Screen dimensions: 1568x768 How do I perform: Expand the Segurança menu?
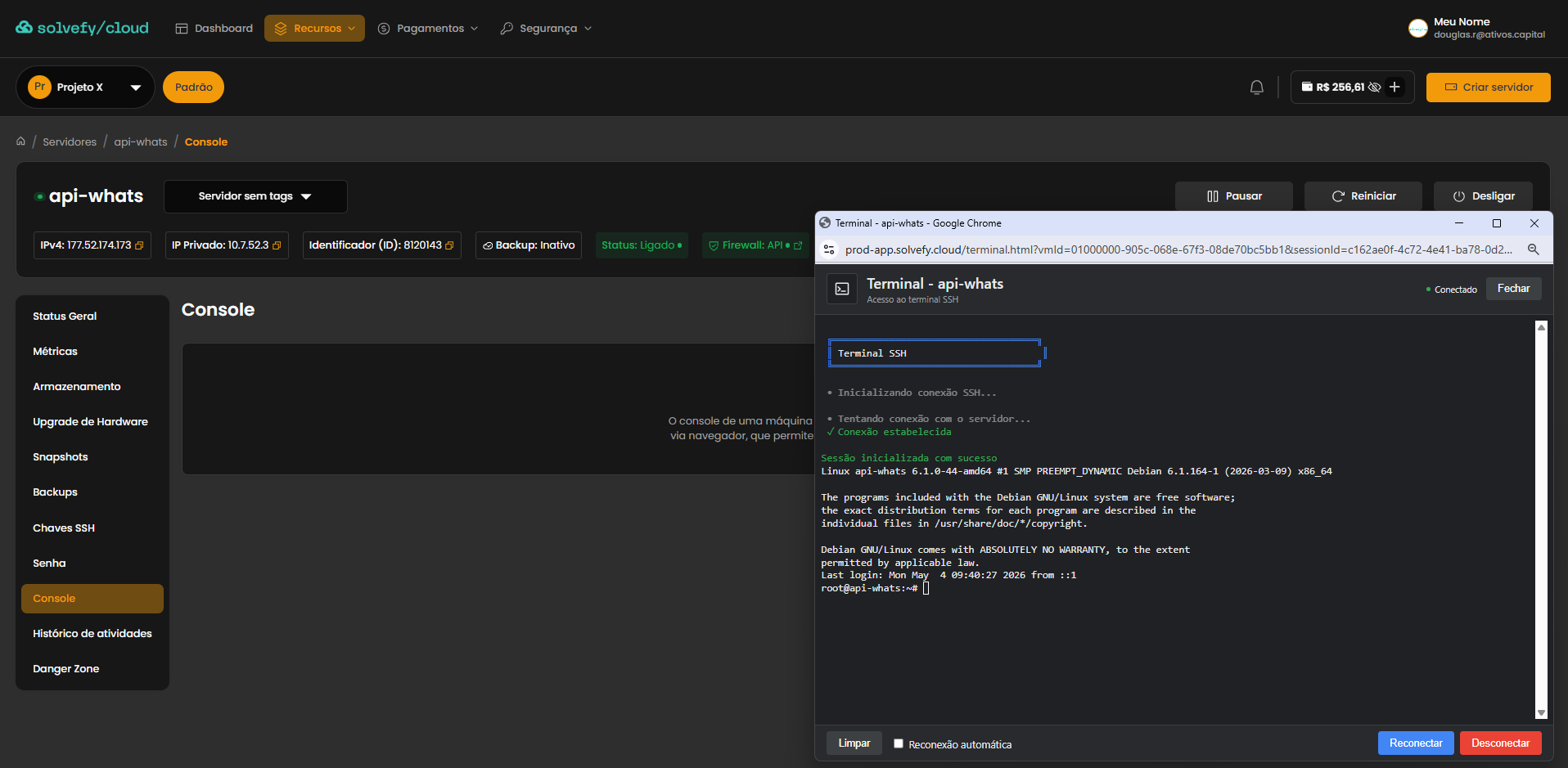[546, 29]
